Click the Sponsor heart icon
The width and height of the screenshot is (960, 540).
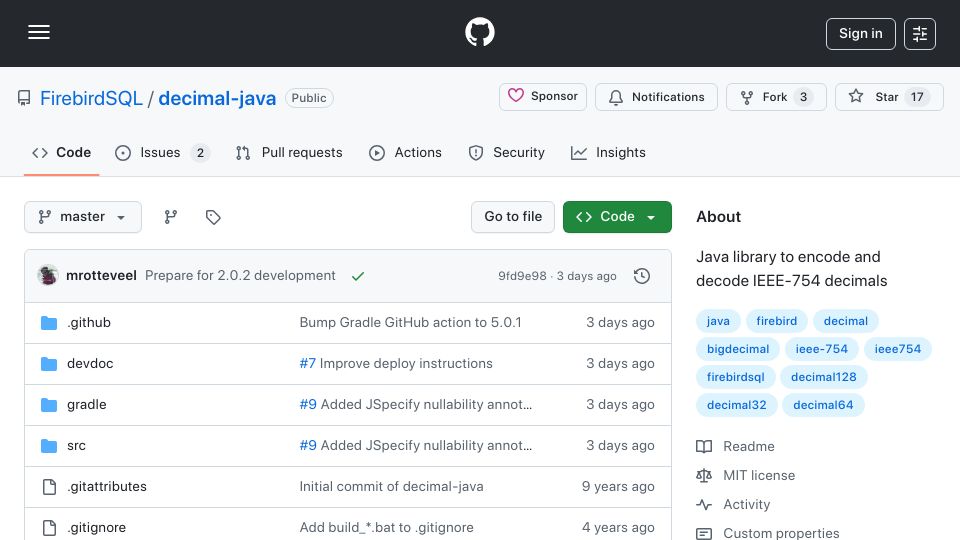pyautogui.click(x=516, y=96)
